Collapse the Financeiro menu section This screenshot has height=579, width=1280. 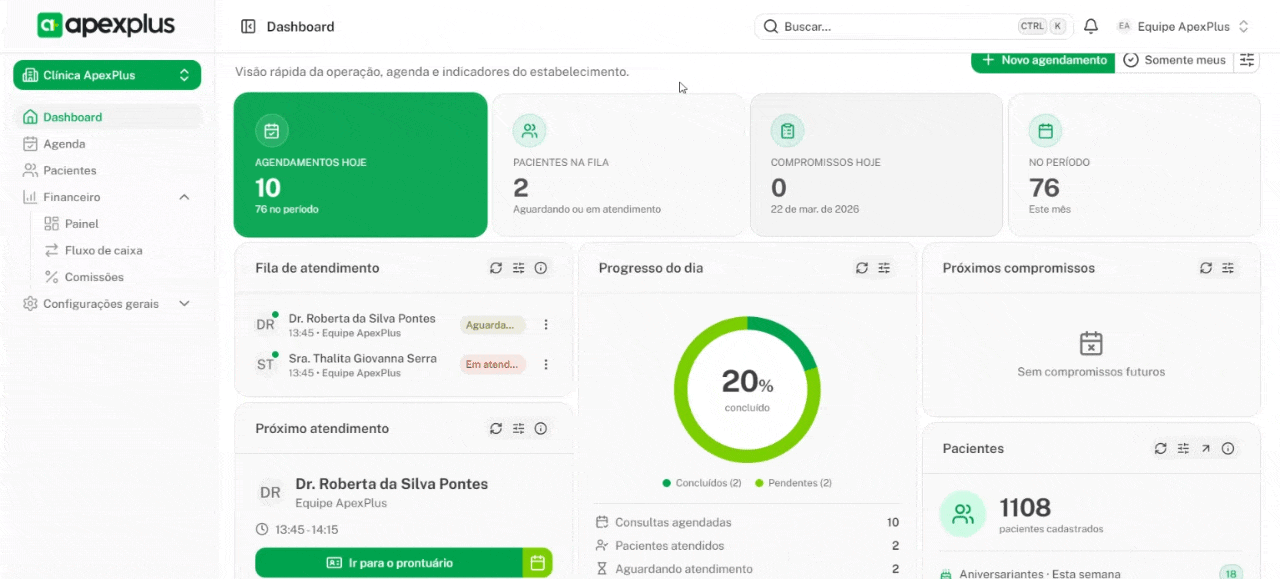(x=184, y=197)
